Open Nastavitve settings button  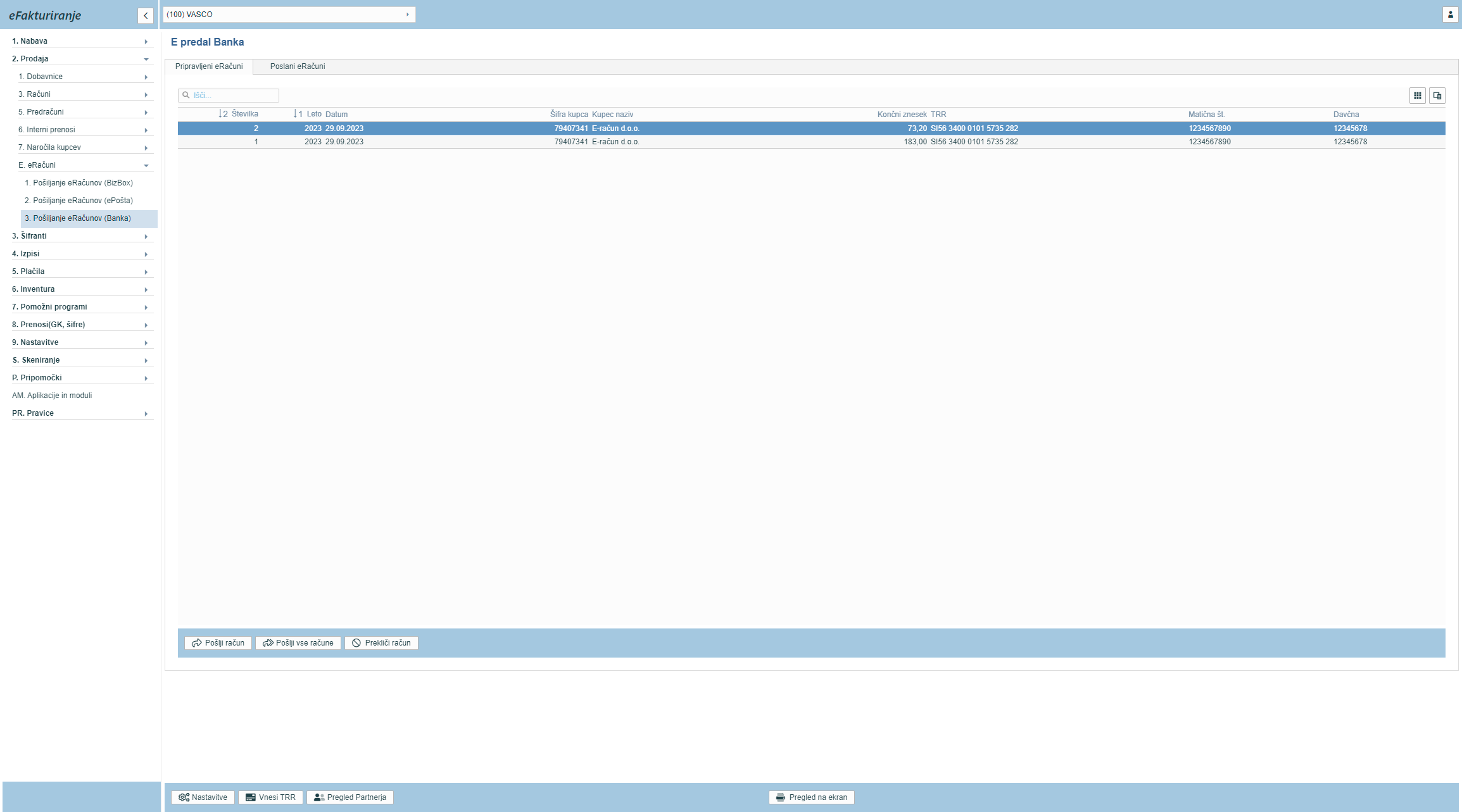[x=203, y=797]
